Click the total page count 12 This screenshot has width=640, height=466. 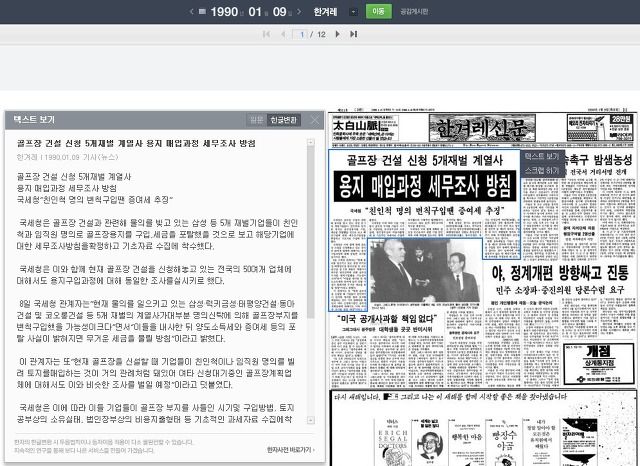click(321, 35)
